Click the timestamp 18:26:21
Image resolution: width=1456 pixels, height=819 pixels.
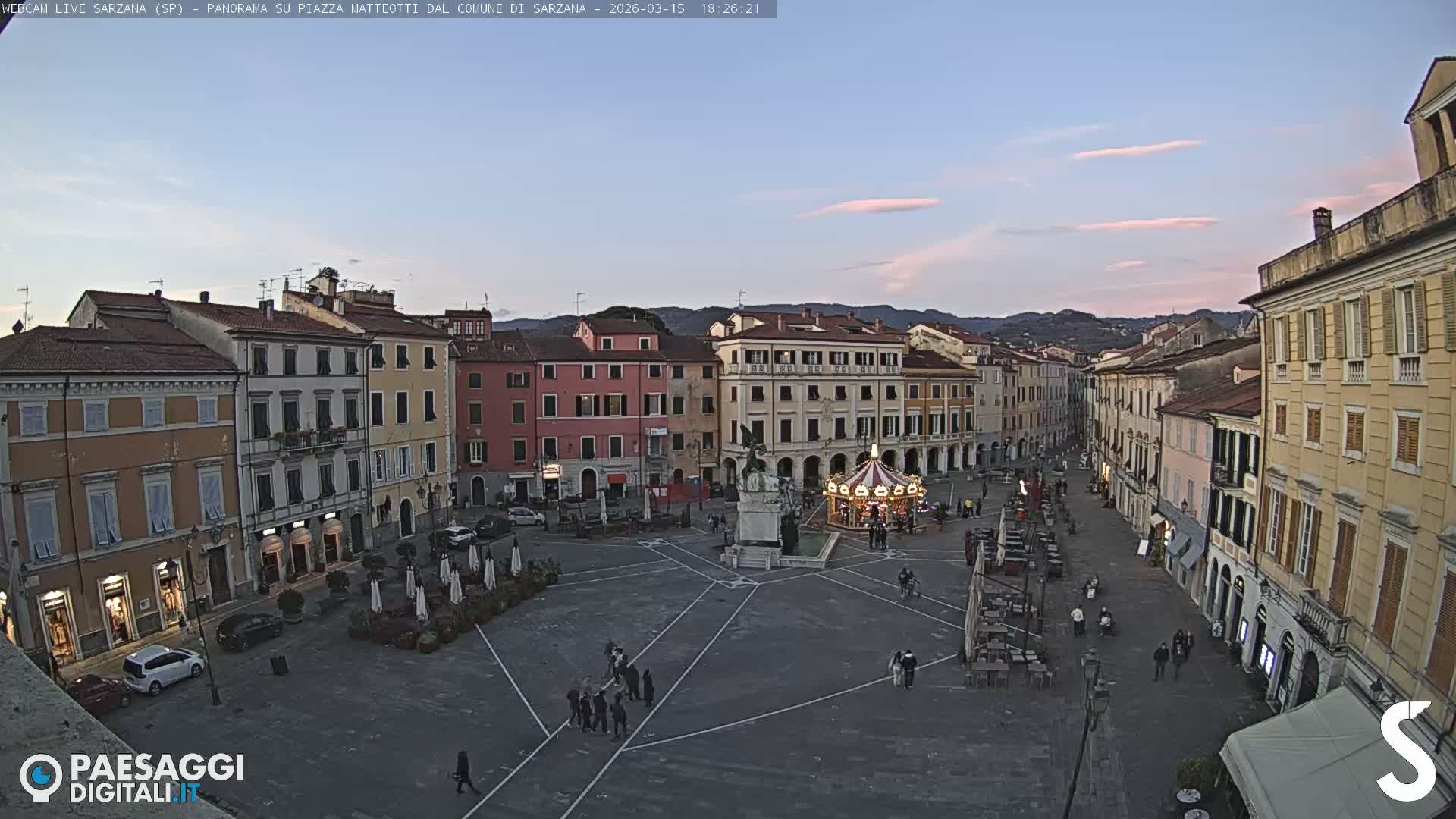coord(730,8)
